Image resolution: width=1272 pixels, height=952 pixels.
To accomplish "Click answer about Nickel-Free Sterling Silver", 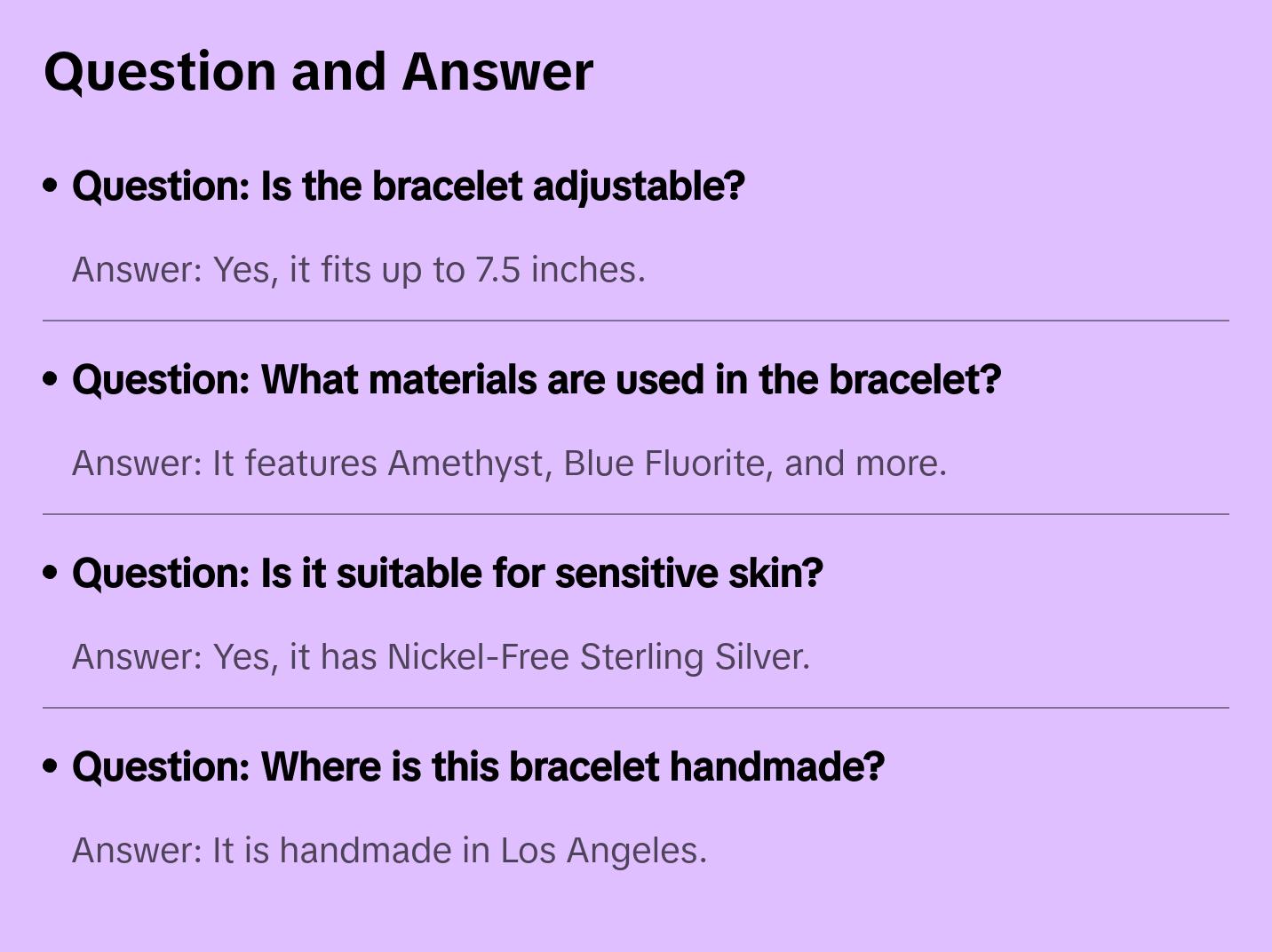I will point(441,657).
